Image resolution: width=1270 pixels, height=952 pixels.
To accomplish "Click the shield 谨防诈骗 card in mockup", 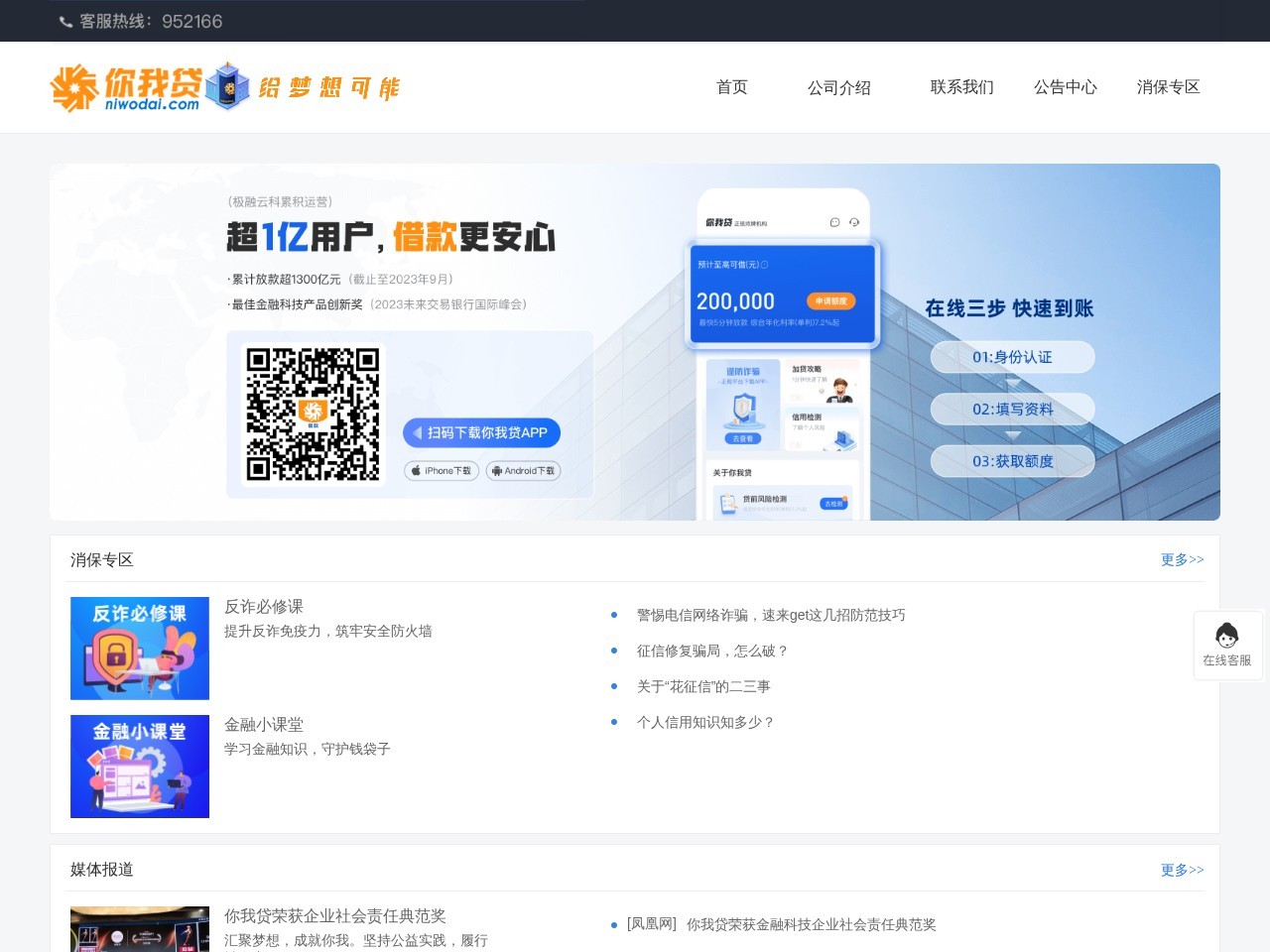I will click(743, 407).
